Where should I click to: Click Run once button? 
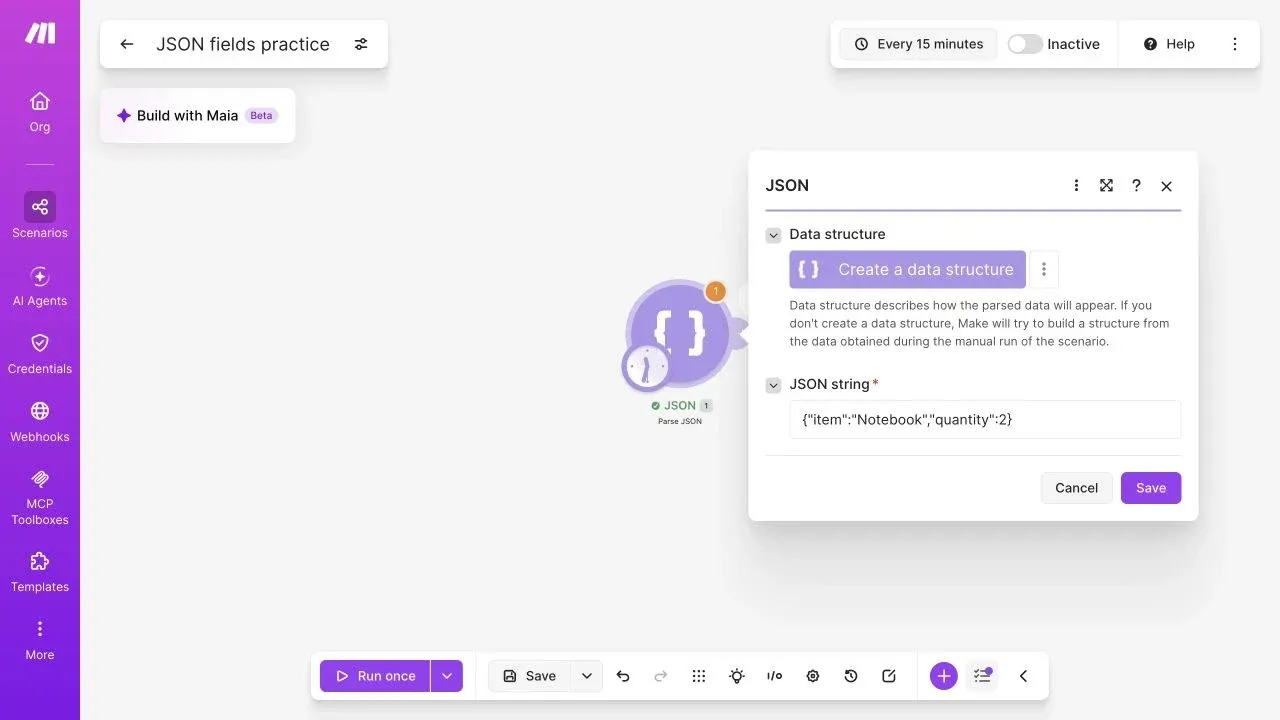coord(375,676)
